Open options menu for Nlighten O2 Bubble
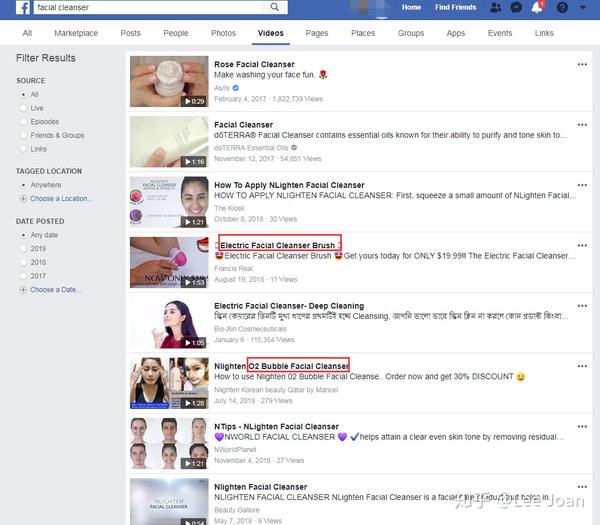This screenshot has width=600, height=525. 582,366
